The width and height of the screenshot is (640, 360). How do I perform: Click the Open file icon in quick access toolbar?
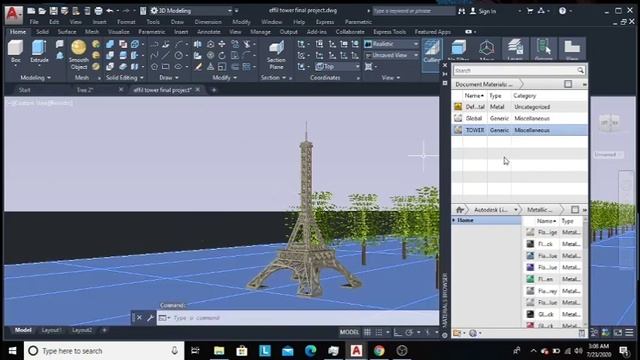pyautogui.click(x=42, y=11)
